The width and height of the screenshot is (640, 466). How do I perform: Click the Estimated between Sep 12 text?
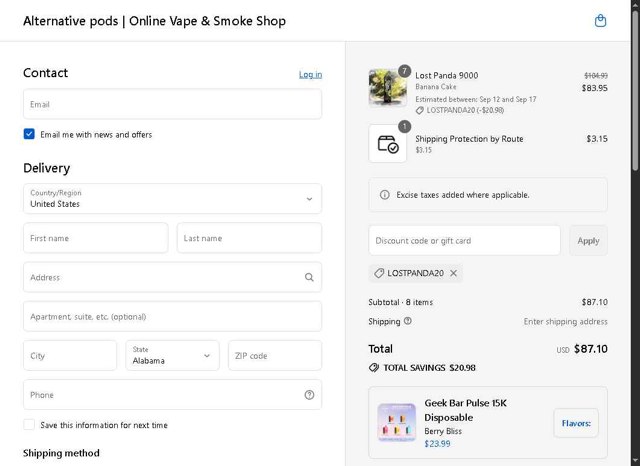point(476,99)
